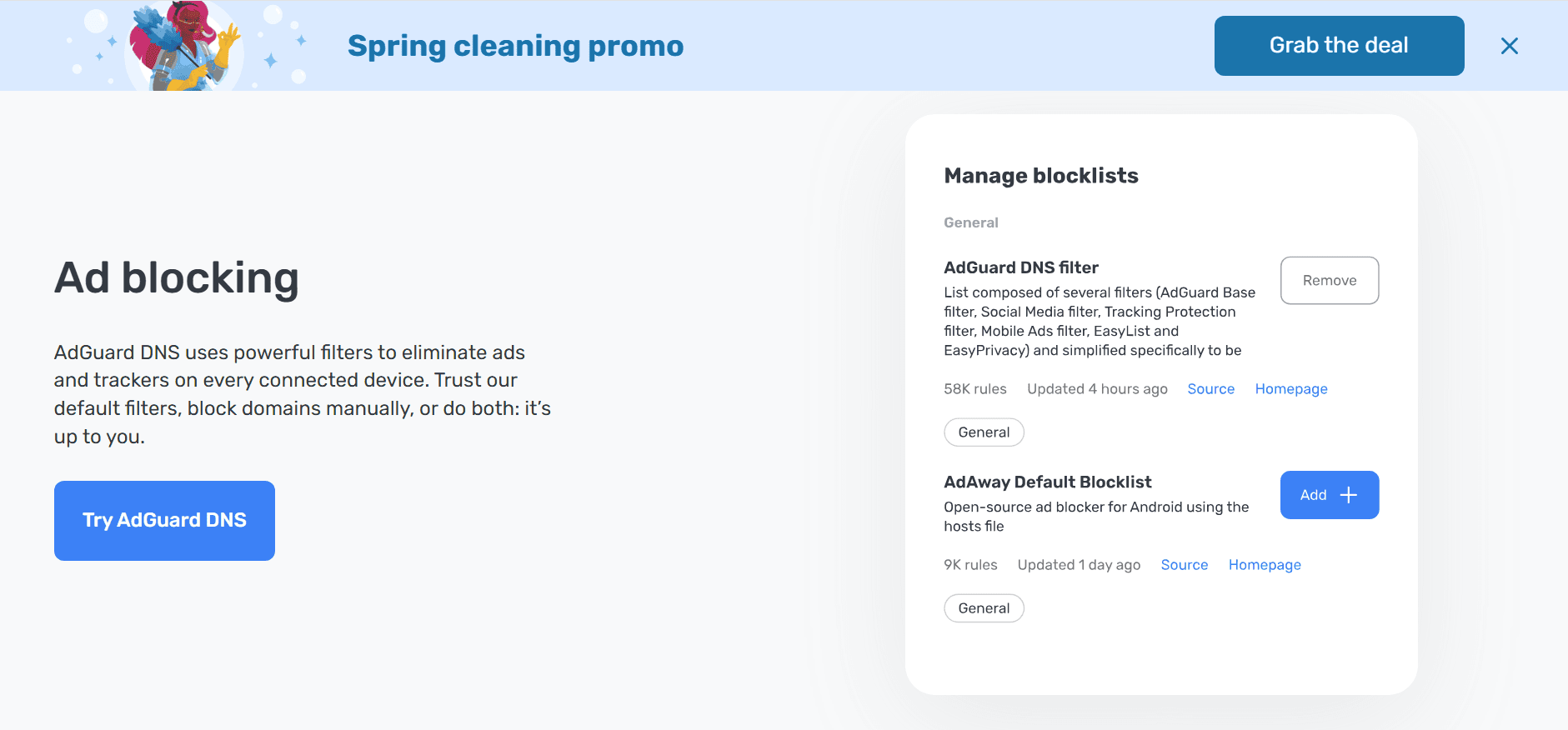Open Source link for AdAway Default Blocklist
The height and width of the screenshot is (730, 1568).
[x=1184, y=565]
